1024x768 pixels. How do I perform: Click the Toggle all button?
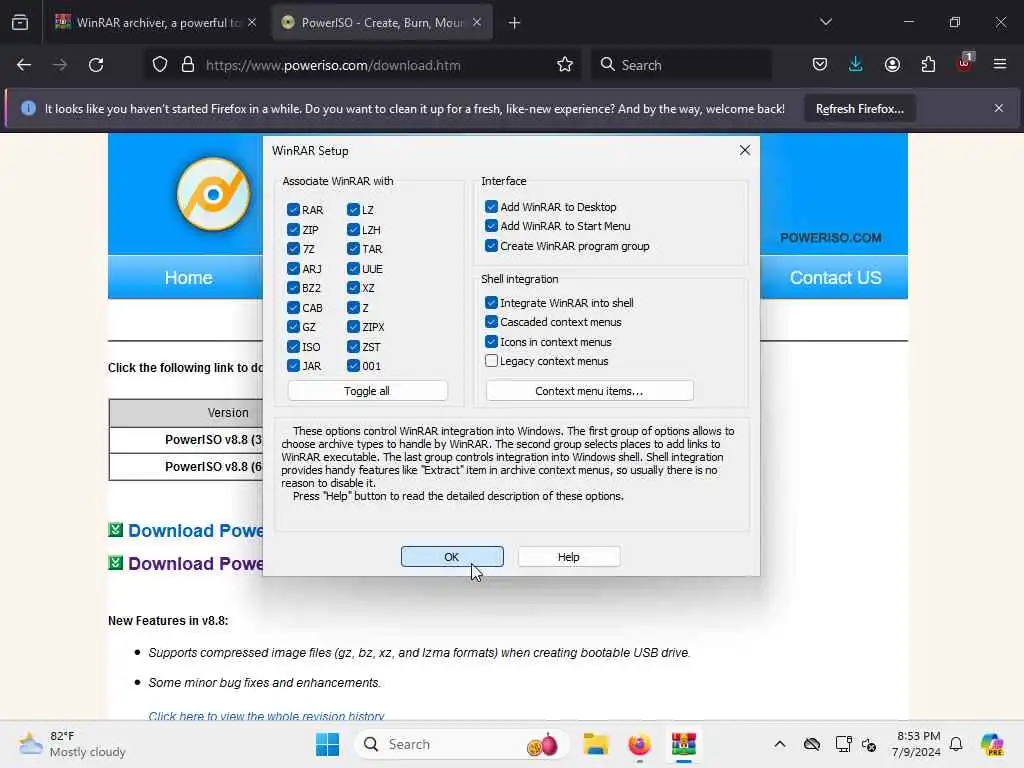pyautogui.click(x=367, y=391)
